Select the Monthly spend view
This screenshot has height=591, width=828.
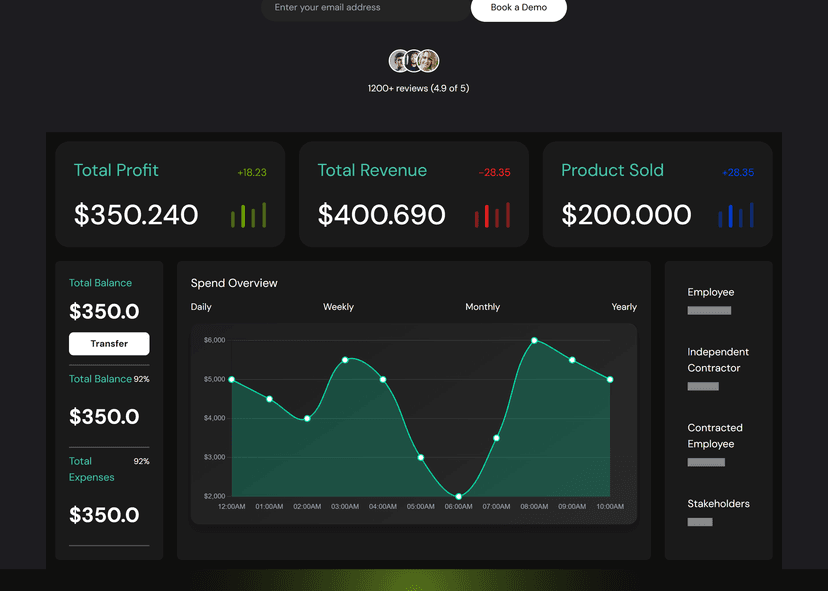483,307
